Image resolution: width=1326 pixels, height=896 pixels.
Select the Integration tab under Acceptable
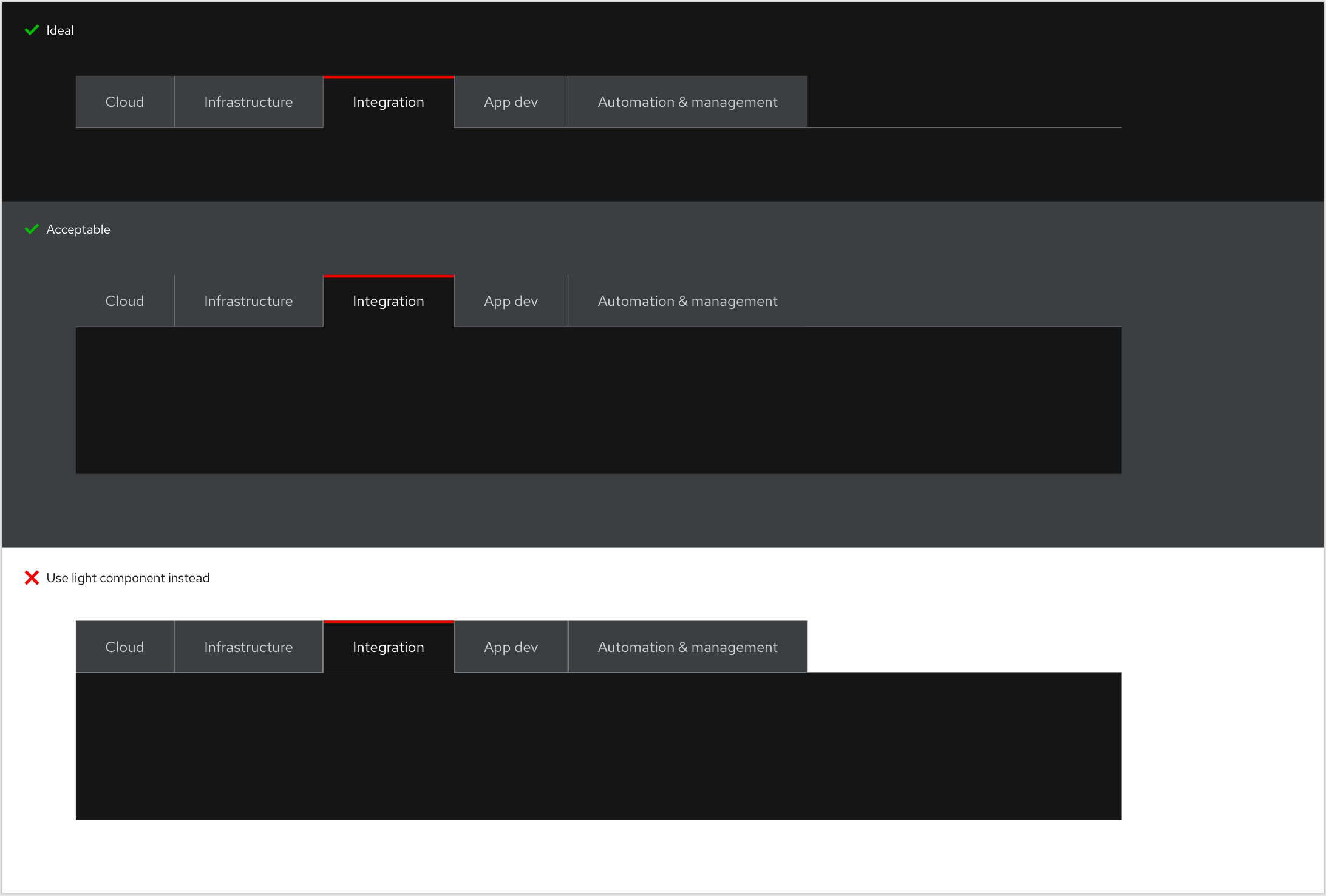[389, 300]
